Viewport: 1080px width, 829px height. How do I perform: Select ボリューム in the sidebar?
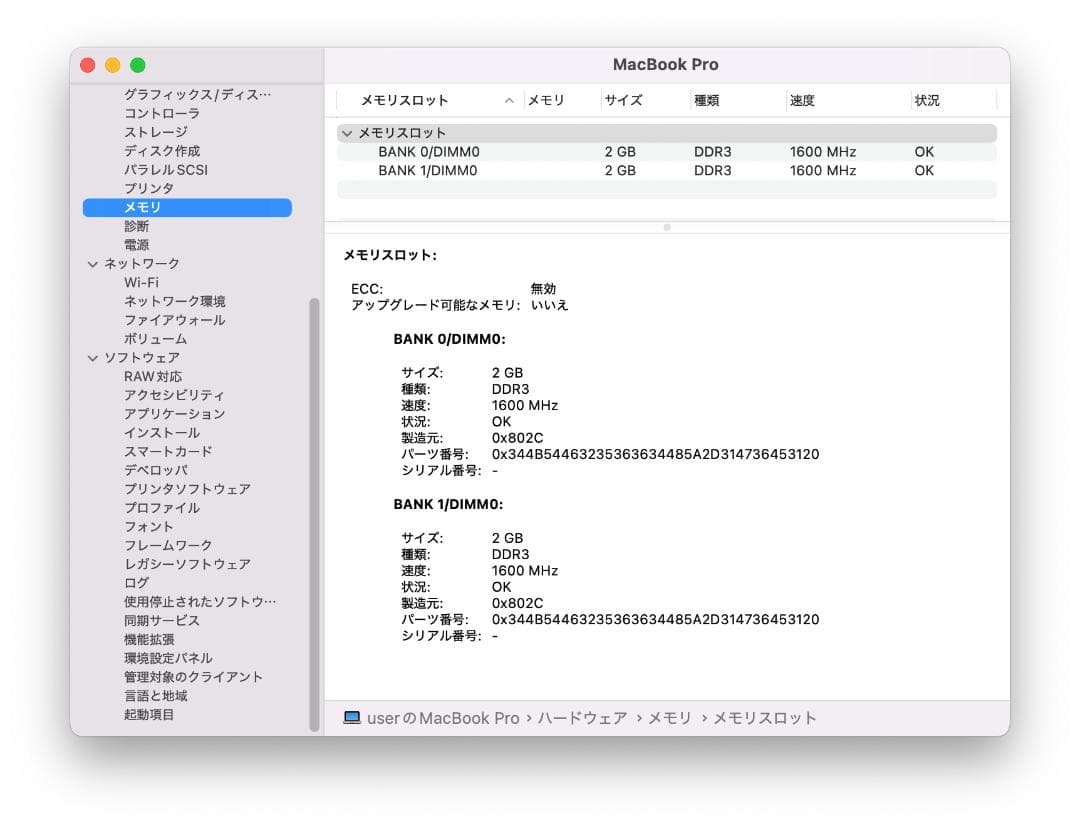click(156, 339)
